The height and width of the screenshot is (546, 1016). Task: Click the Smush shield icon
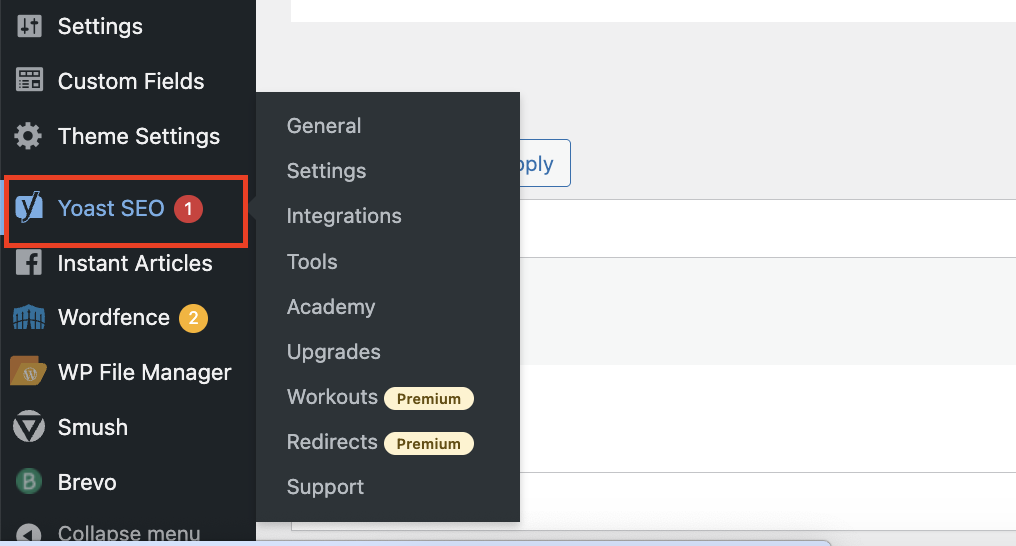29,427
